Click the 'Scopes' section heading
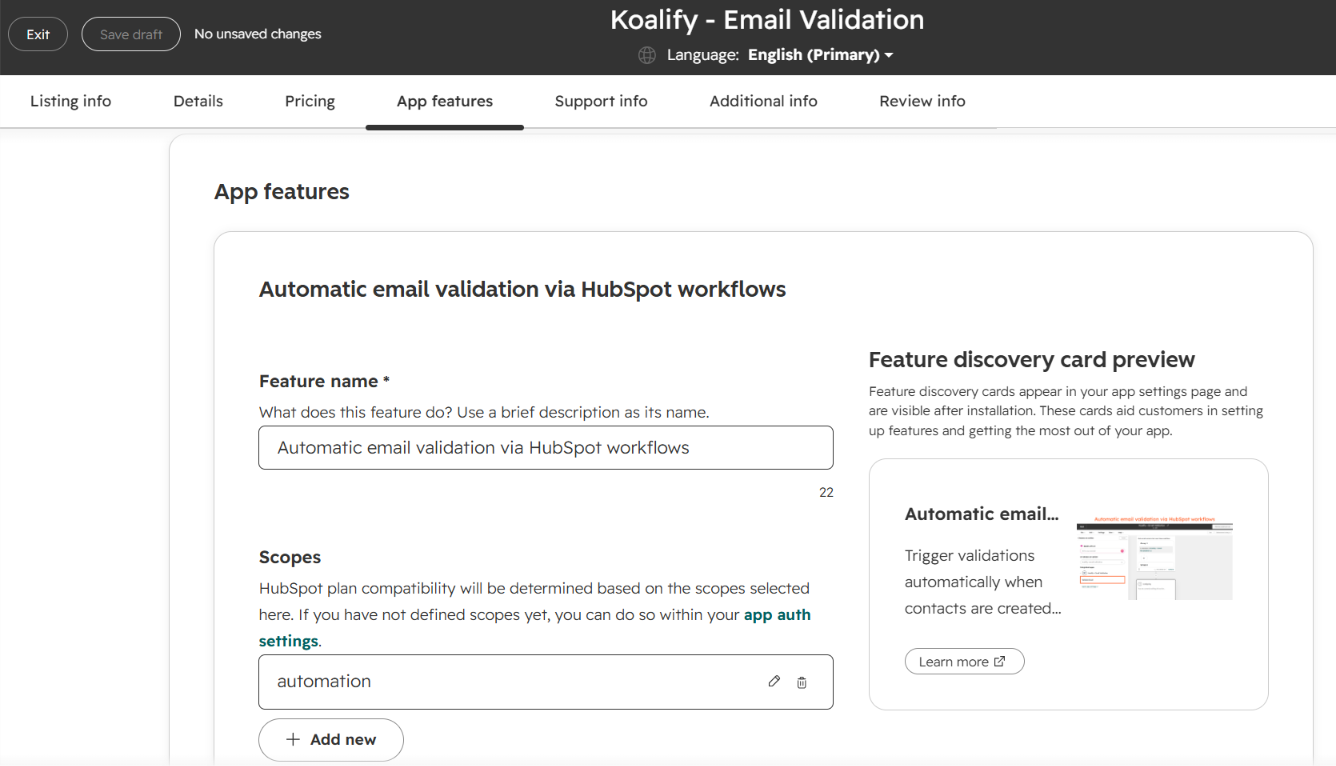The height and width of the screenshot is (766, 1336). click(x=290, y=557)
